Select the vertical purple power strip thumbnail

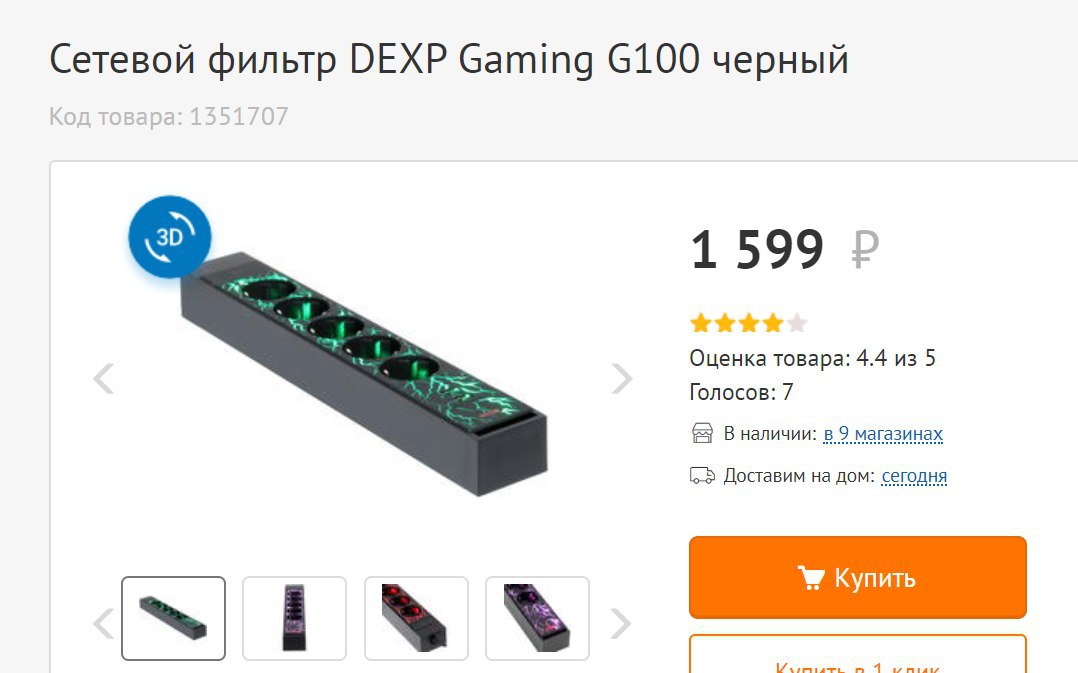[294, 618]
